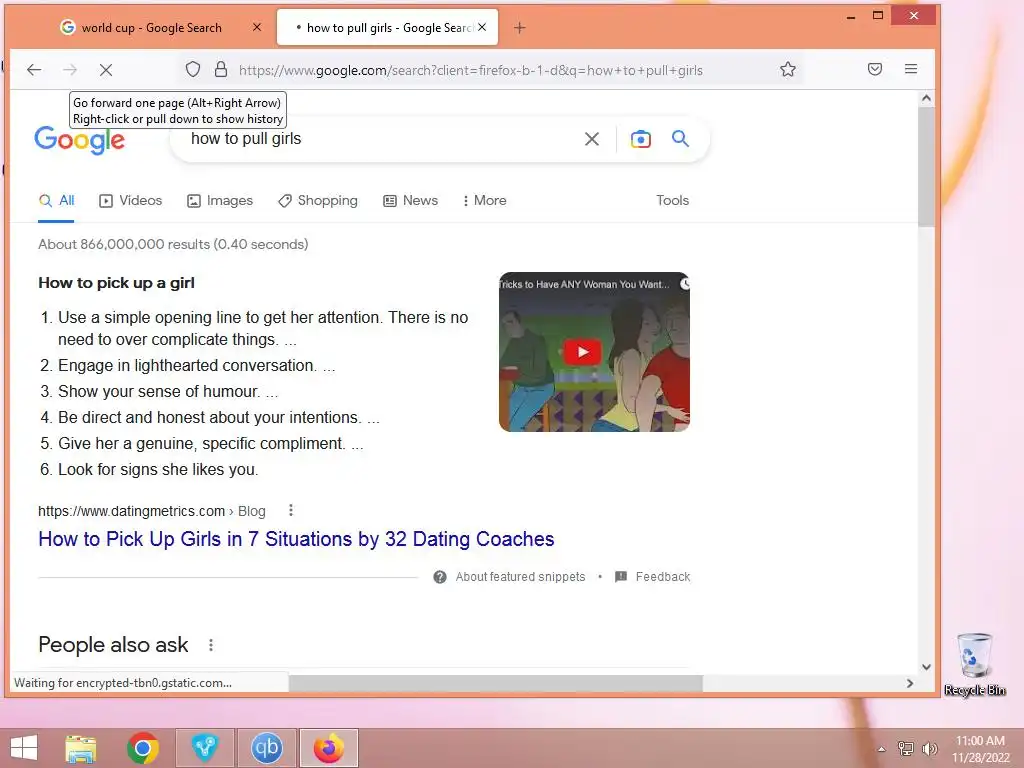Viewport: 1024px width, 768px height.
Task: Open the taskbar clock and date
Action: (980, 749)
